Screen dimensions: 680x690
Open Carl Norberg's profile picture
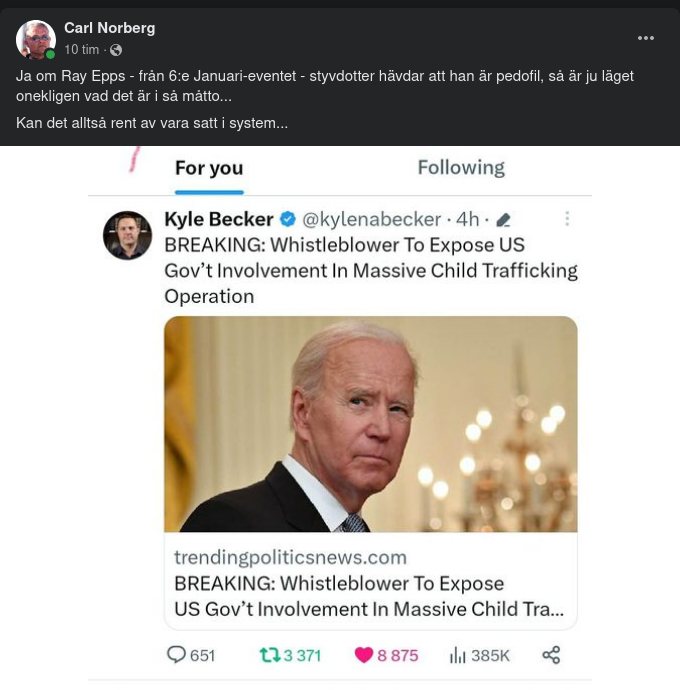tap(36, 39)
